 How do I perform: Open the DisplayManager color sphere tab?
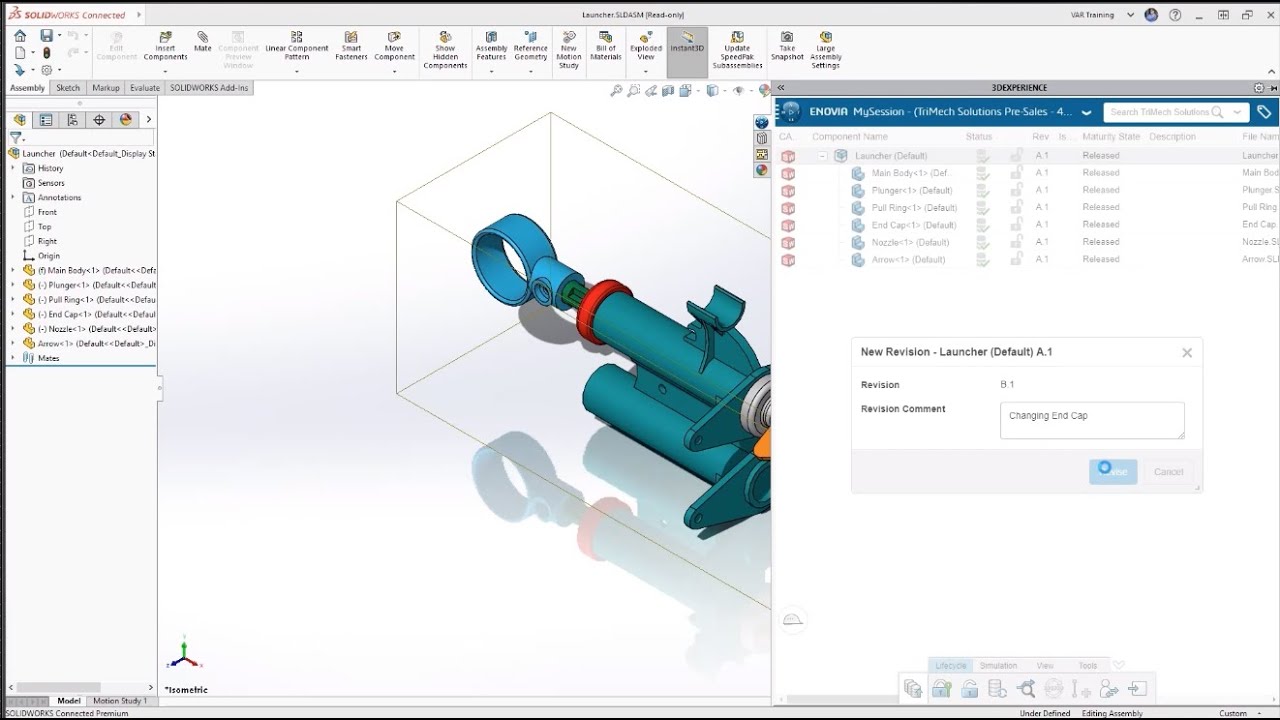pos(125,119)
